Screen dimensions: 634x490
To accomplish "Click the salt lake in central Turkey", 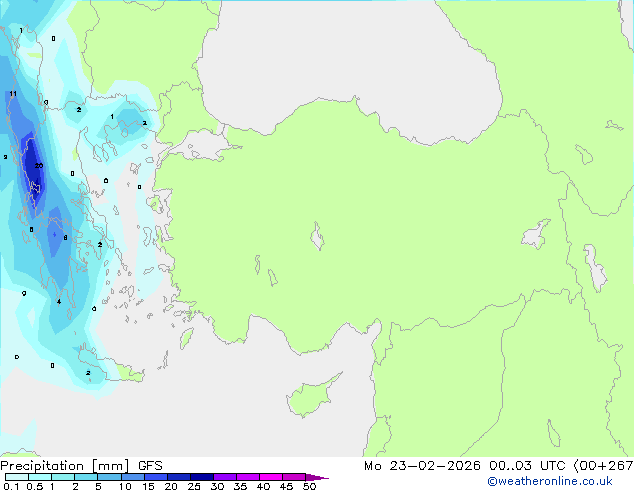I will [318, 238].
